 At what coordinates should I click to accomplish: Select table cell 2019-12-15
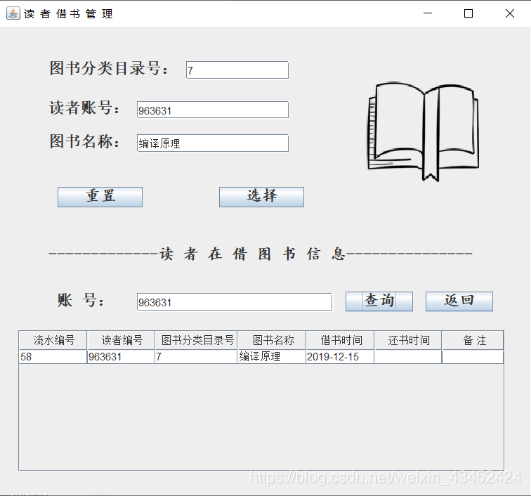[340, 357]
